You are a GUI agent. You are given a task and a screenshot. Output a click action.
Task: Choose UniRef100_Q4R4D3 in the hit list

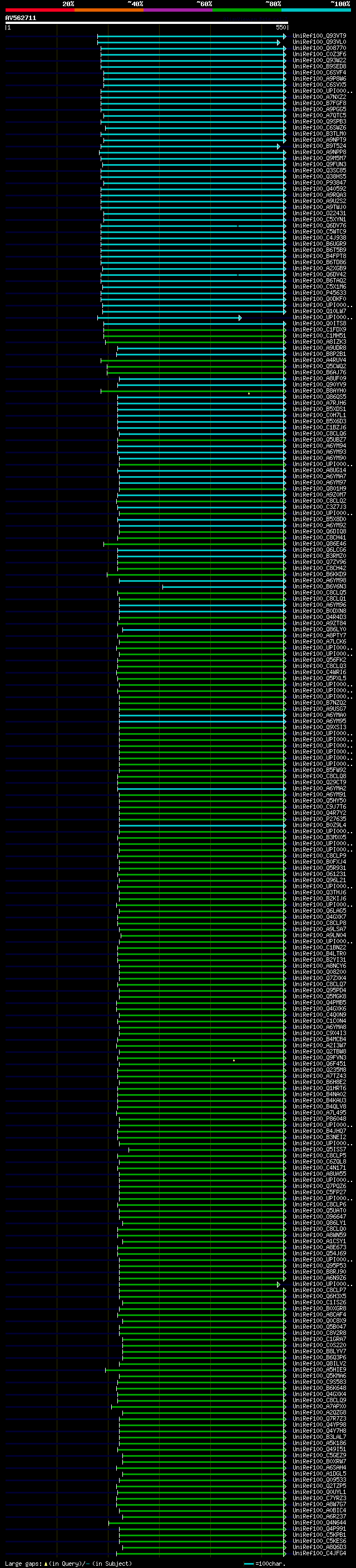pyautogui.click(x=319, y=617)
